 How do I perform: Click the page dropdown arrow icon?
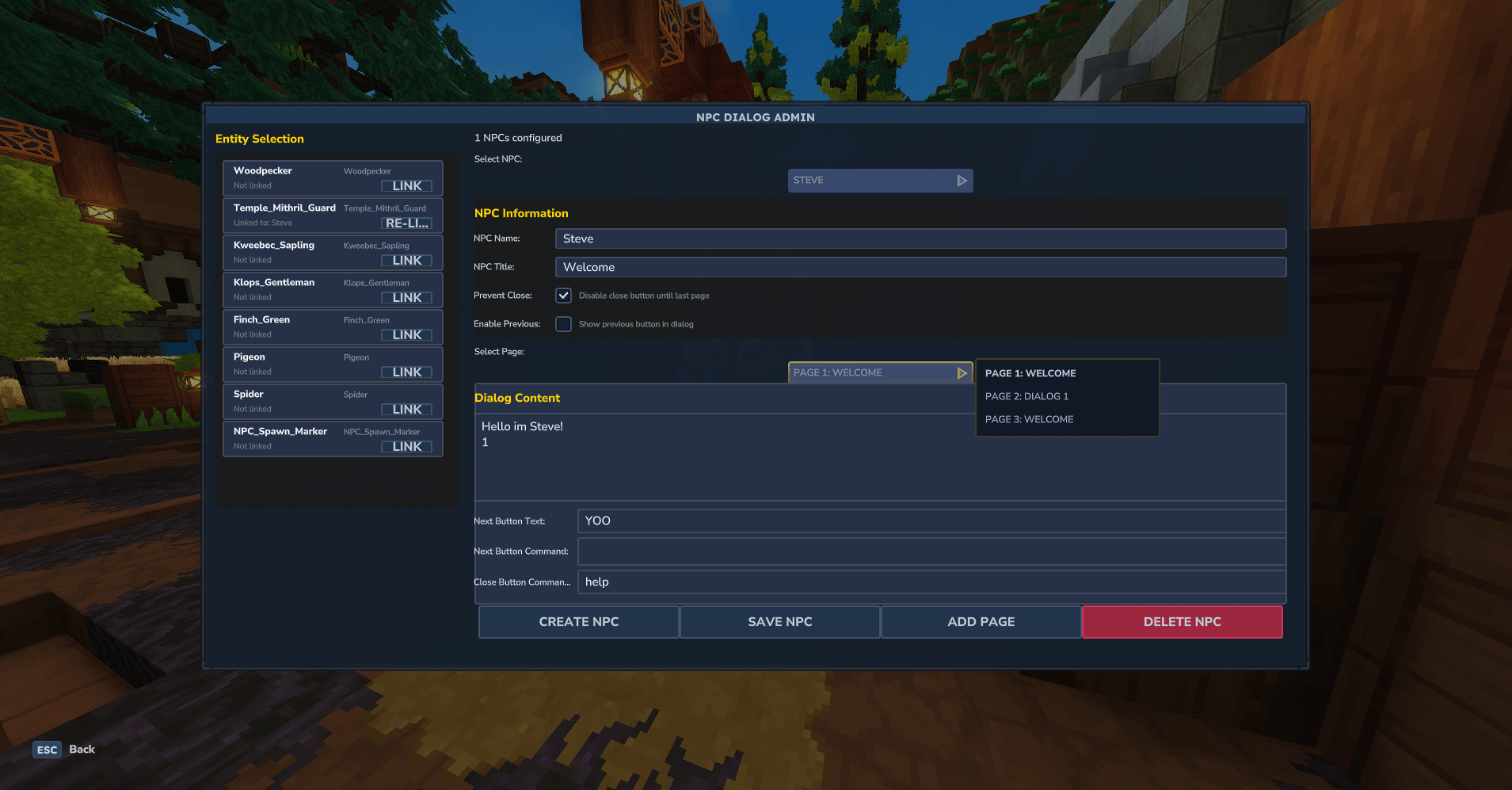click(962, 373)
